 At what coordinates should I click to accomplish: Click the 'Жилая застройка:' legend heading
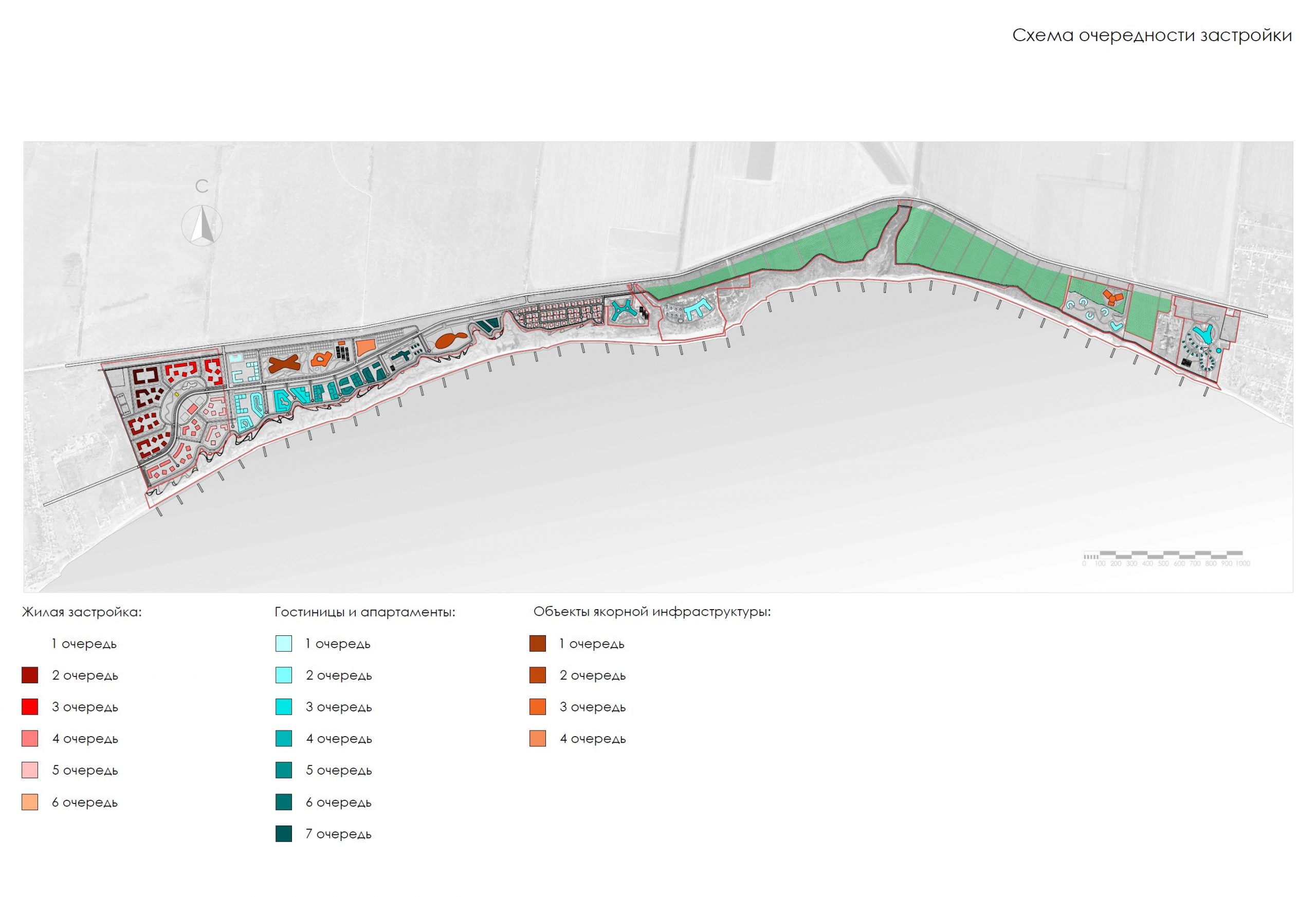coord(82,612)
